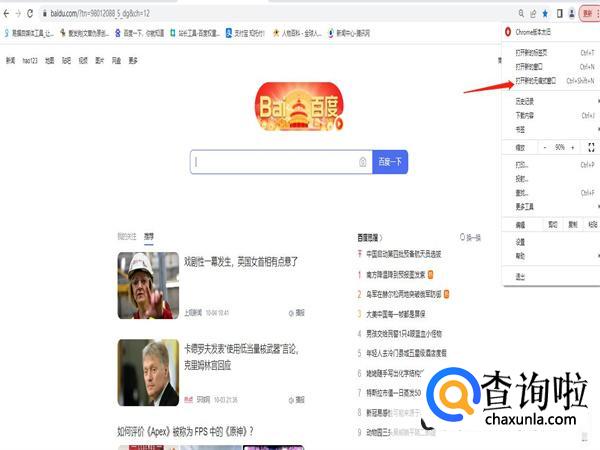Decrease zoom with the minus button
Viewport: 600px width, 450px height.
pyautogui.click(x=545, y=147)
